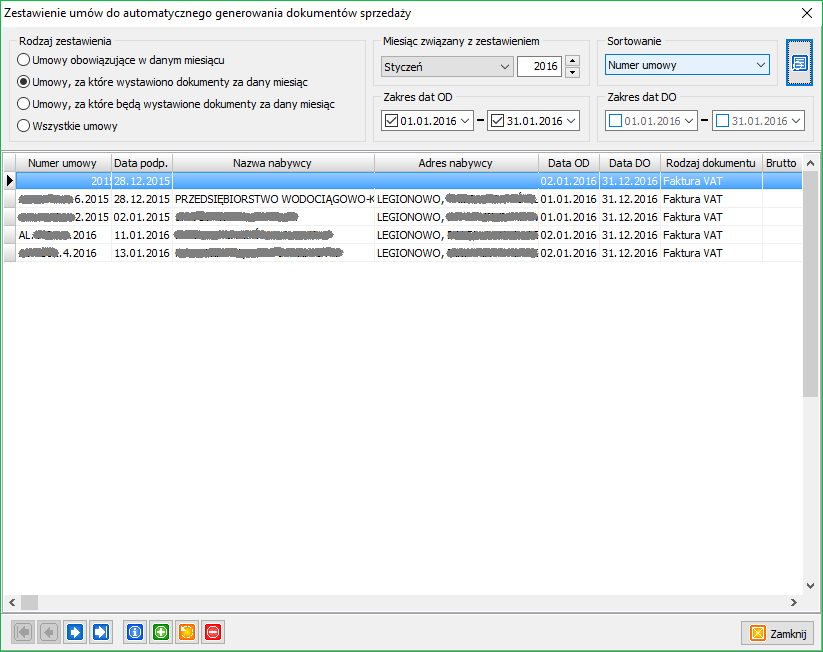Click the 'Nazwa nabywcy' column header

pyautogui.click(x=273, y=163)
